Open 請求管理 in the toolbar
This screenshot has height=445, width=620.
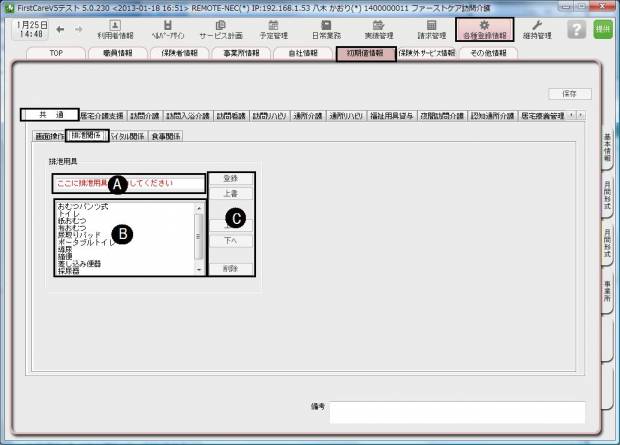pyautogui.click(x=431, y=29)
